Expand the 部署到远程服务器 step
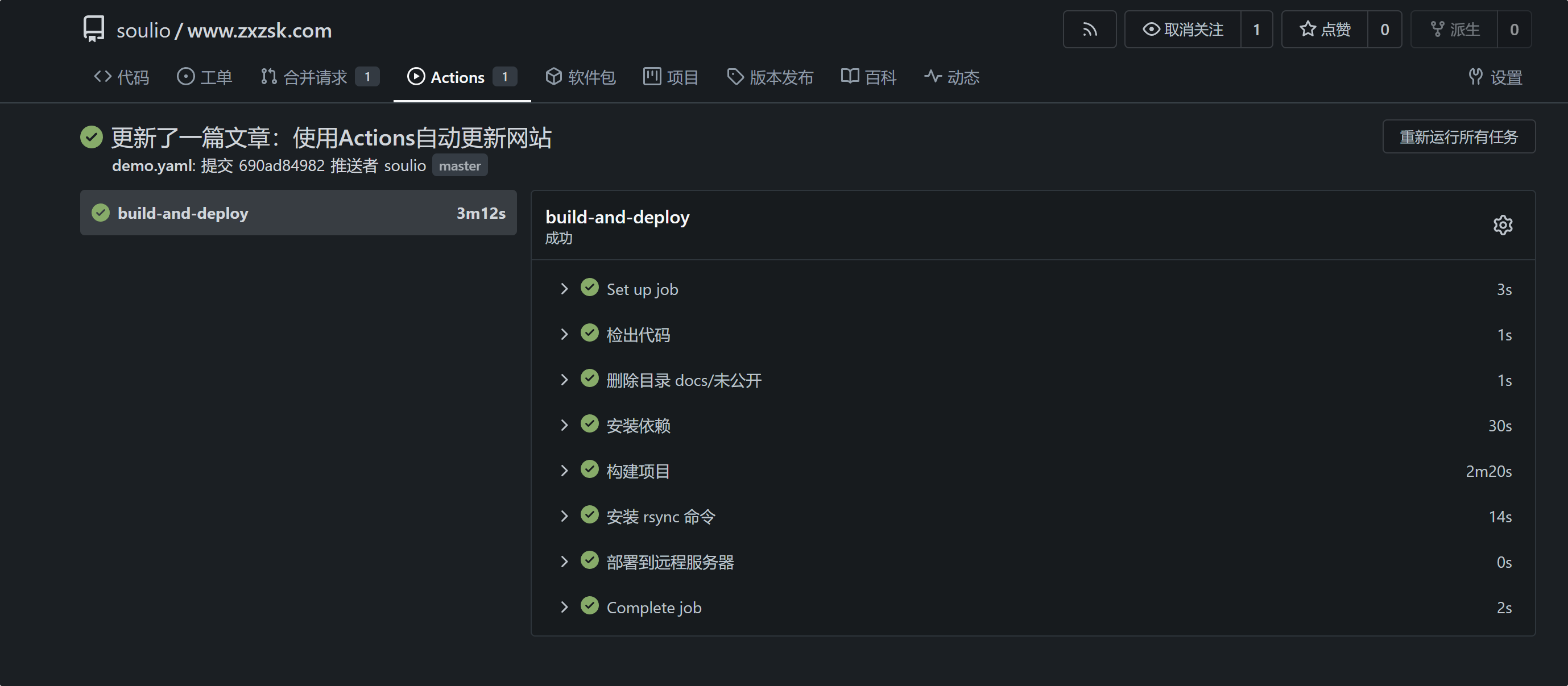The image size is (1568, 686). [564, 562]
